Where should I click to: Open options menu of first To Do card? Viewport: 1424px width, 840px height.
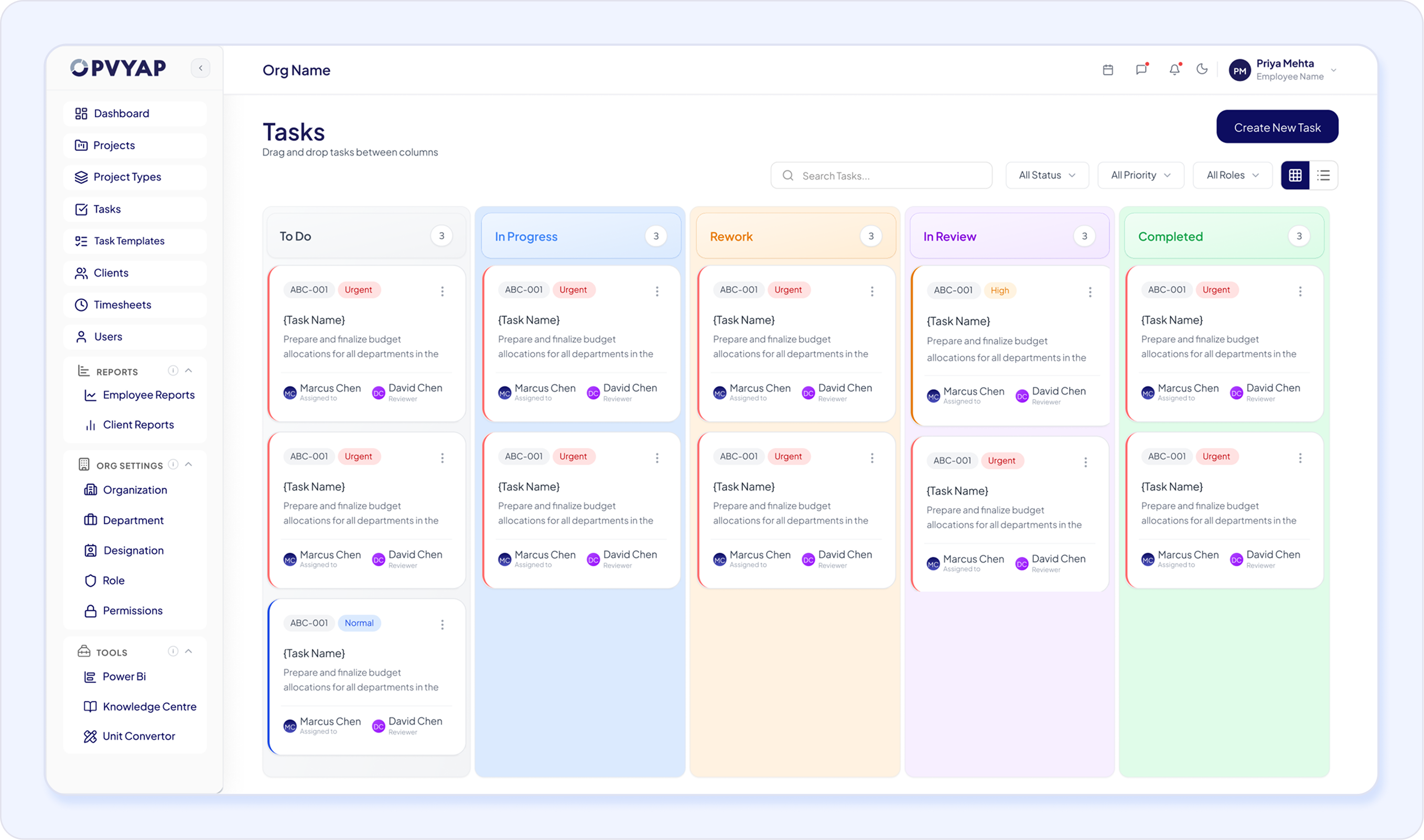442,291
